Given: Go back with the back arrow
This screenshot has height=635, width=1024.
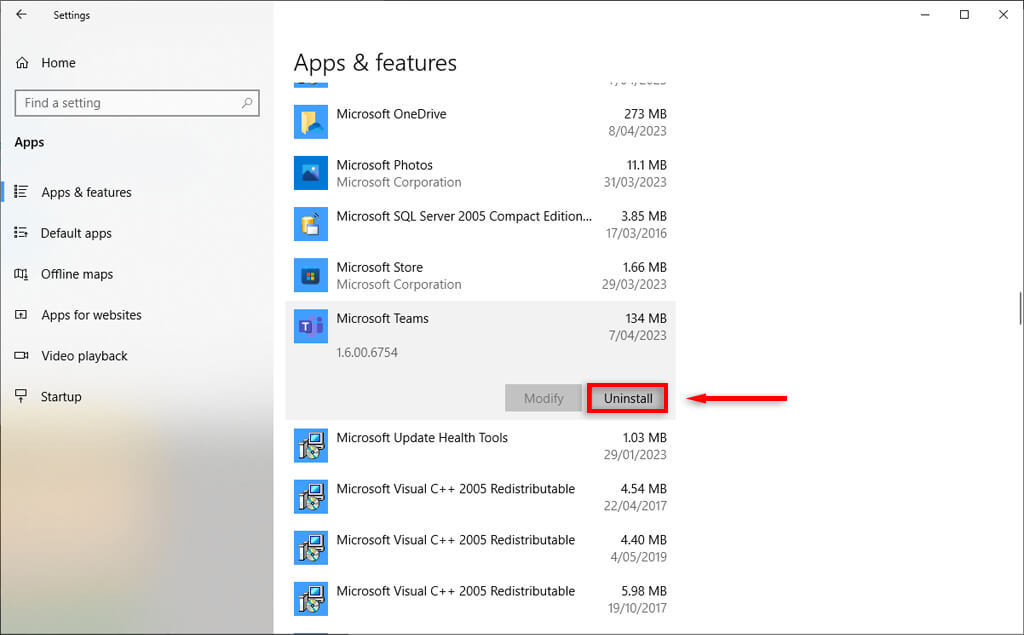Looking at the screenshot, I should 21,15.
